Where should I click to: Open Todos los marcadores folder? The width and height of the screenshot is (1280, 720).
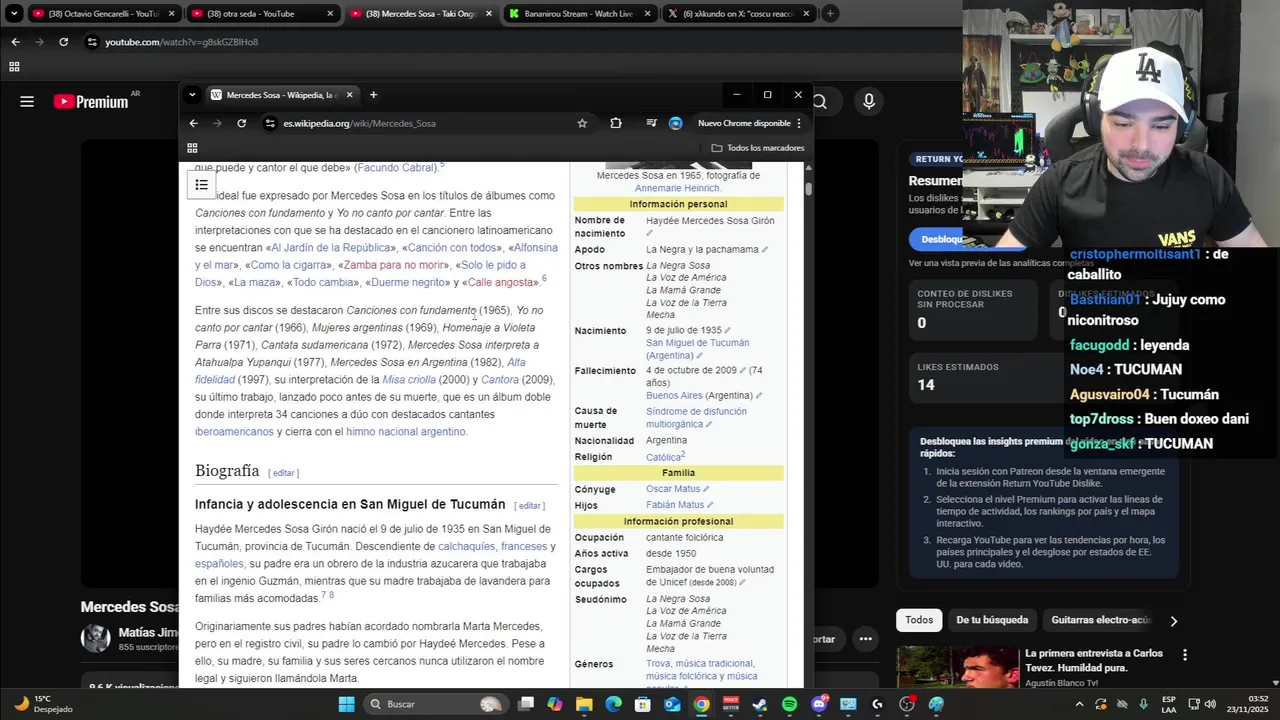[757, 148]
